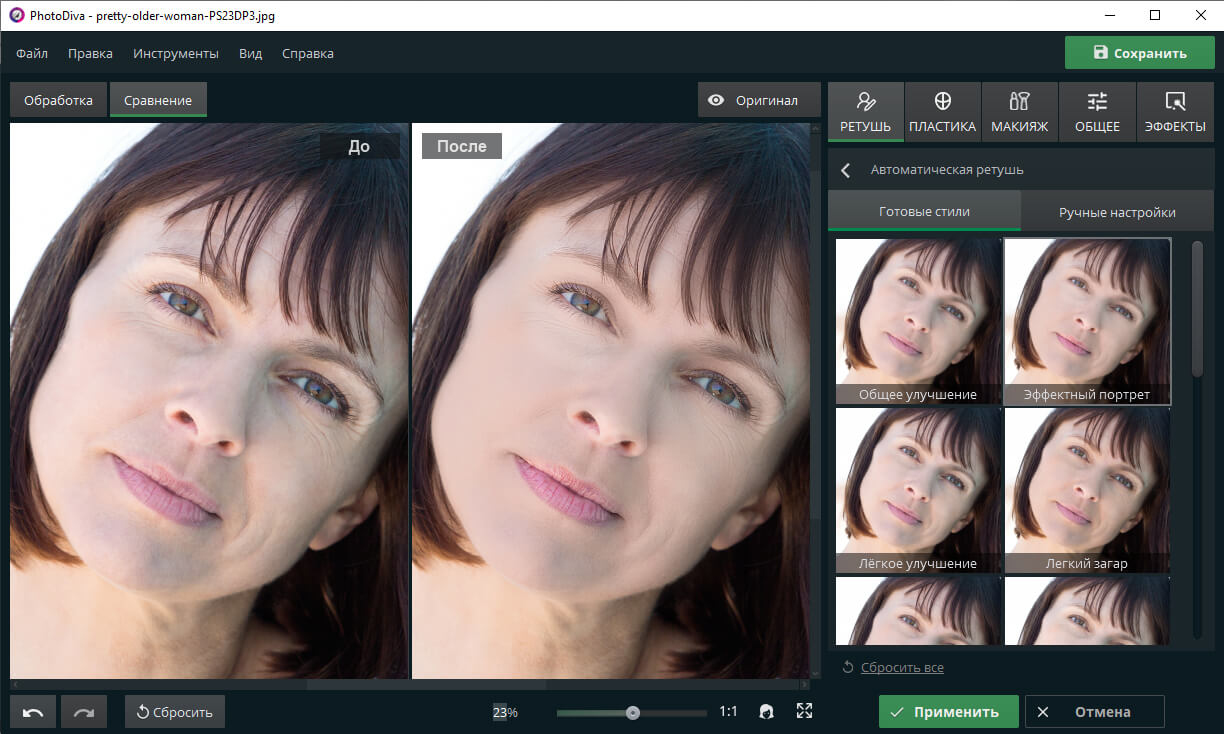
Task: Switch to the Пластика face sculpt section
Action: pyautogui.click(x=942, y=111)
